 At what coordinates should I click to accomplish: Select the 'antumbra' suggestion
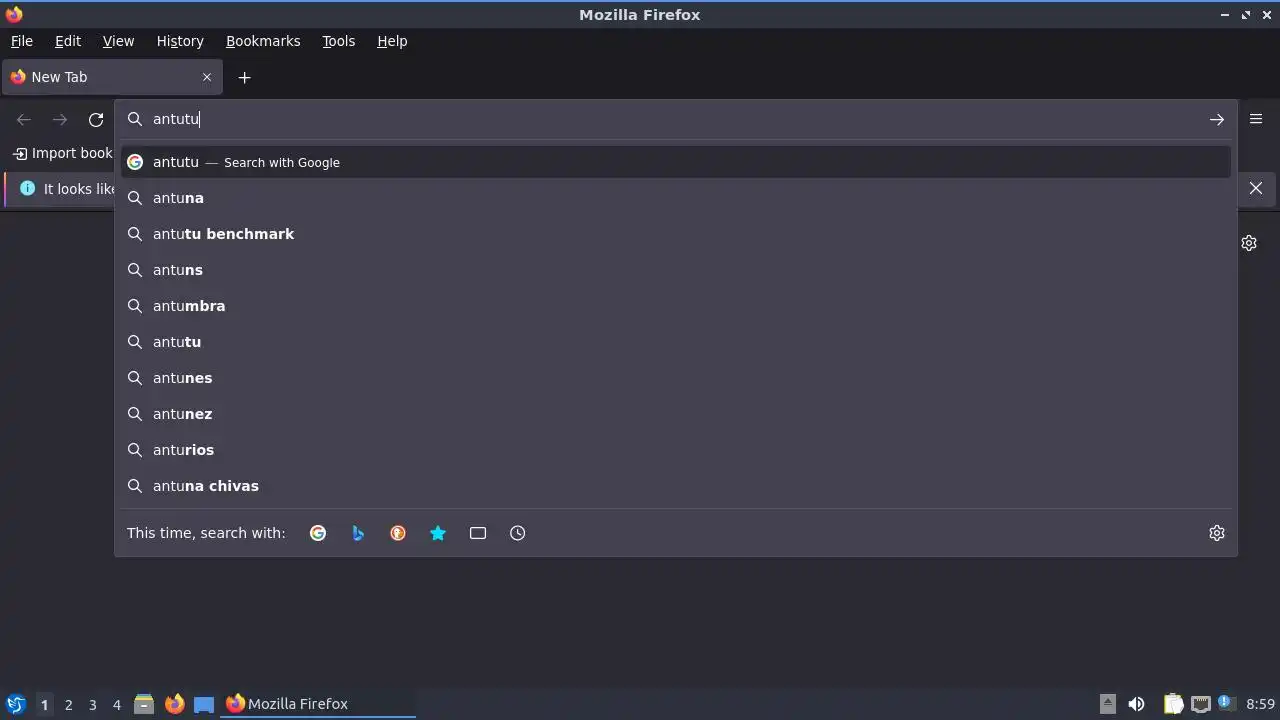pos(676,306)
